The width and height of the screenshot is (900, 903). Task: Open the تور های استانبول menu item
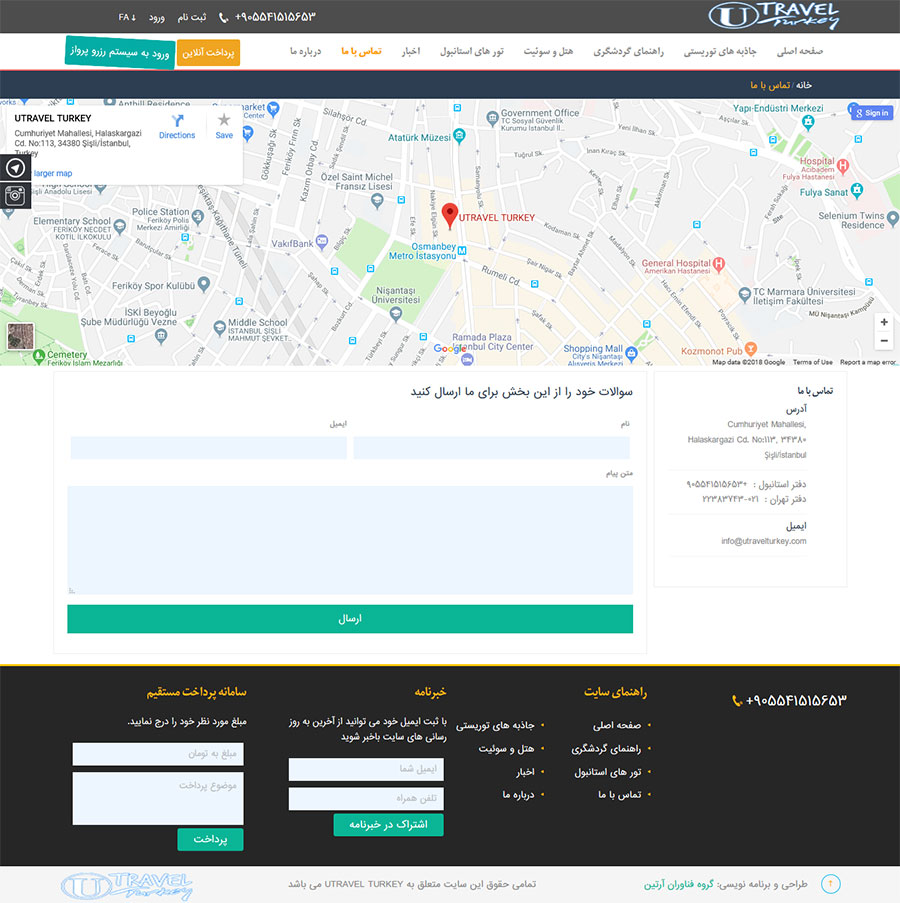472,51
